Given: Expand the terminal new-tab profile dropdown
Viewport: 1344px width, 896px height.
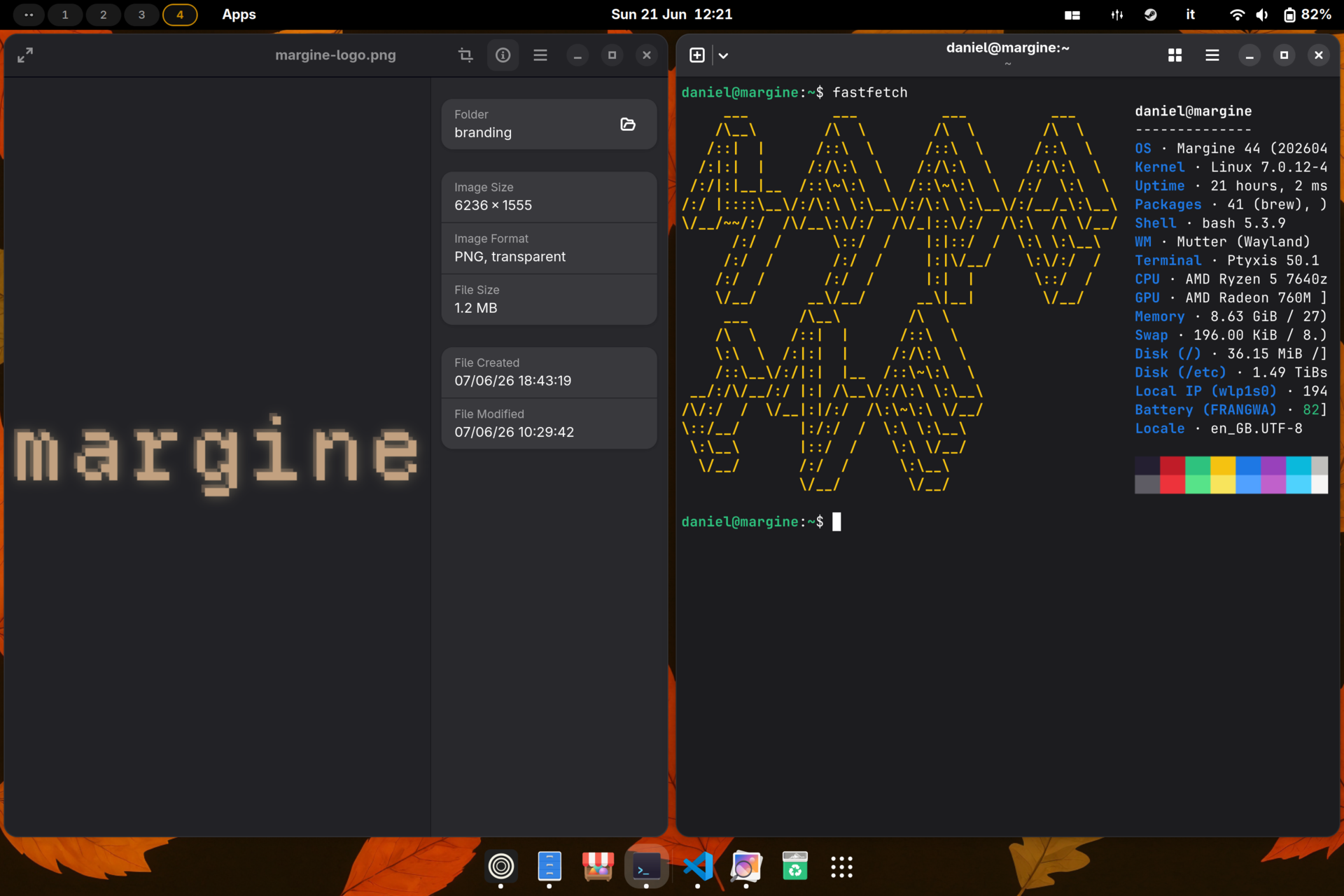Looking at the screenshot, I should [724, 55].
